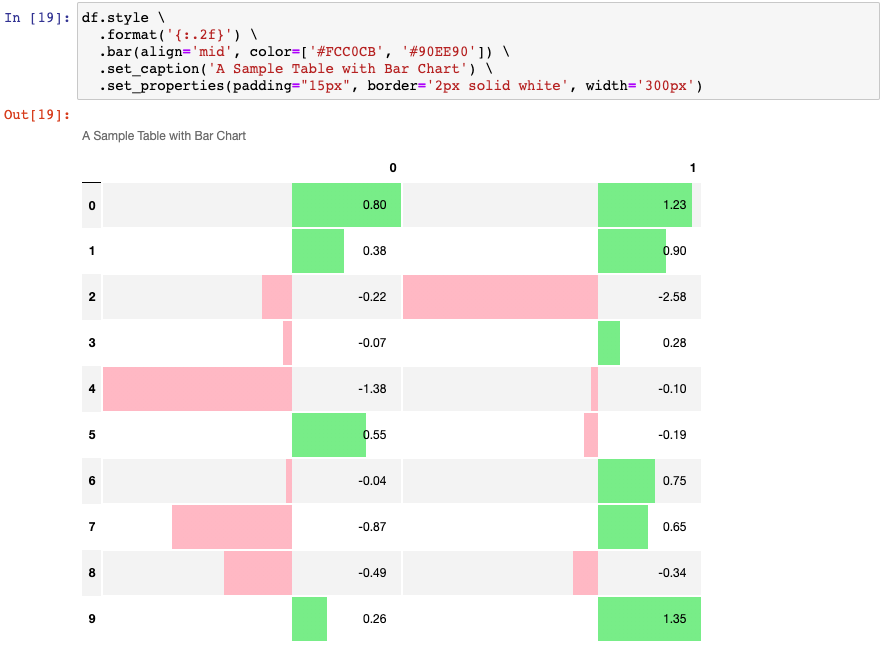Image resolution: width=888 pixels, height=647 pixels.
Task: Select column header 1 of the table
Action: 692,168
